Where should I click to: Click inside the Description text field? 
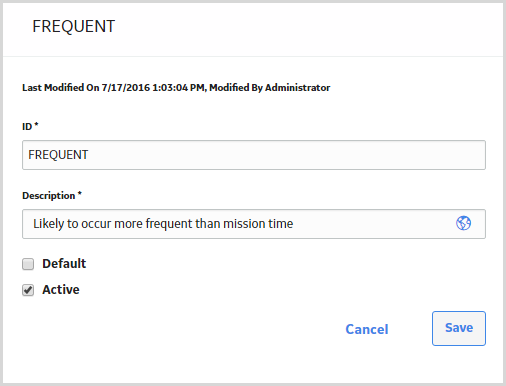(254, 224)
